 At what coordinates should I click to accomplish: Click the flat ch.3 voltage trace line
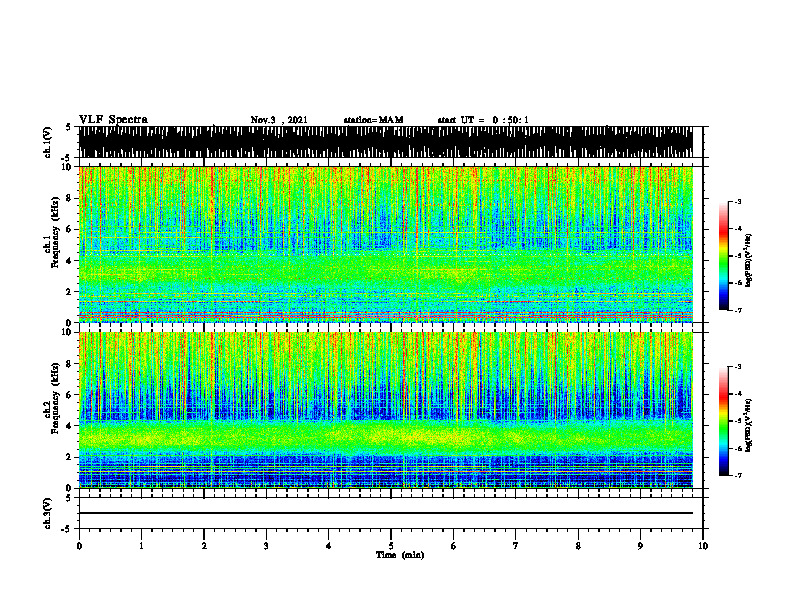point(385,513)
